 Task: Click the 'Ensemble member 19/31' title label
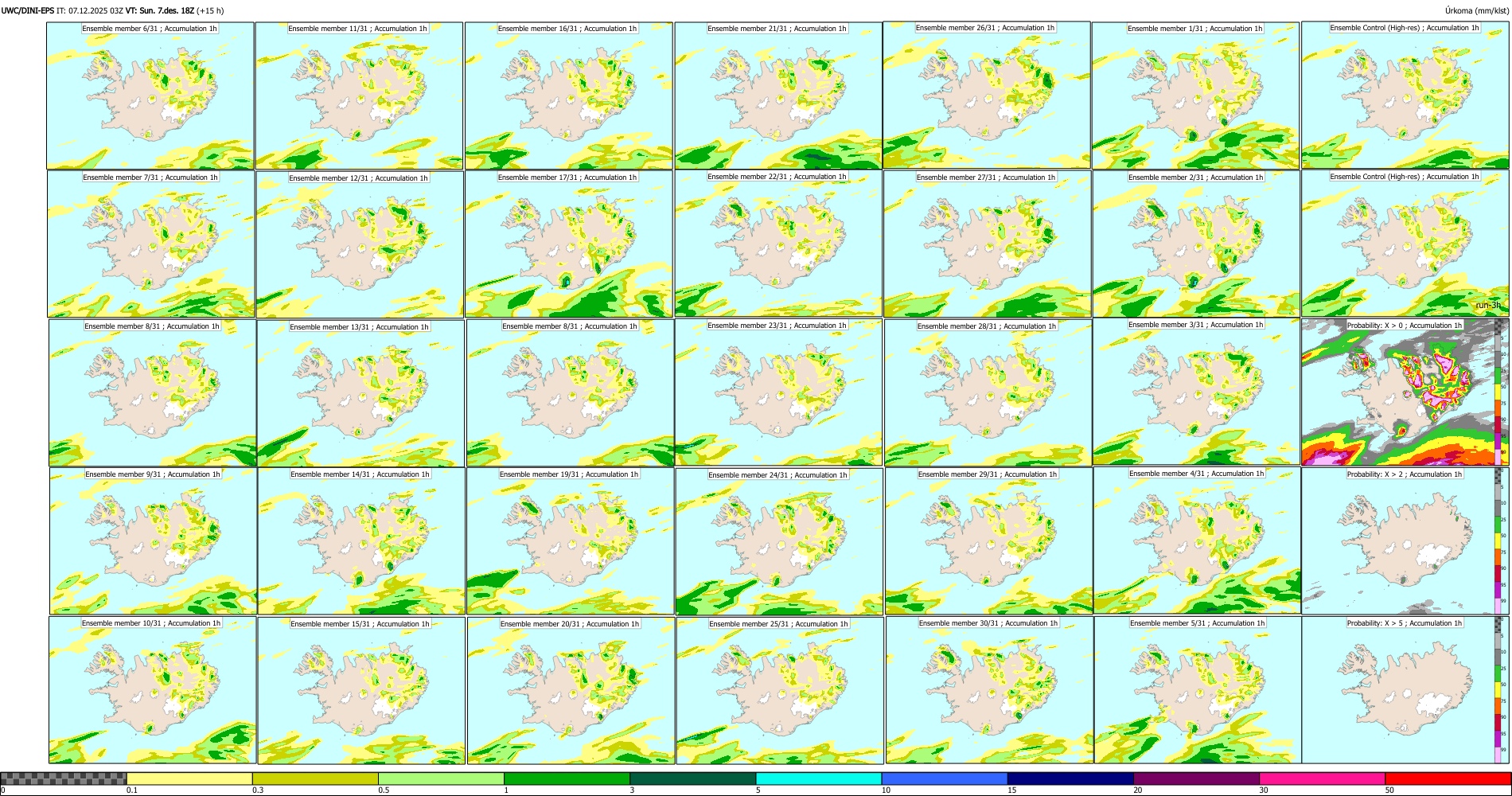(569, 474)
